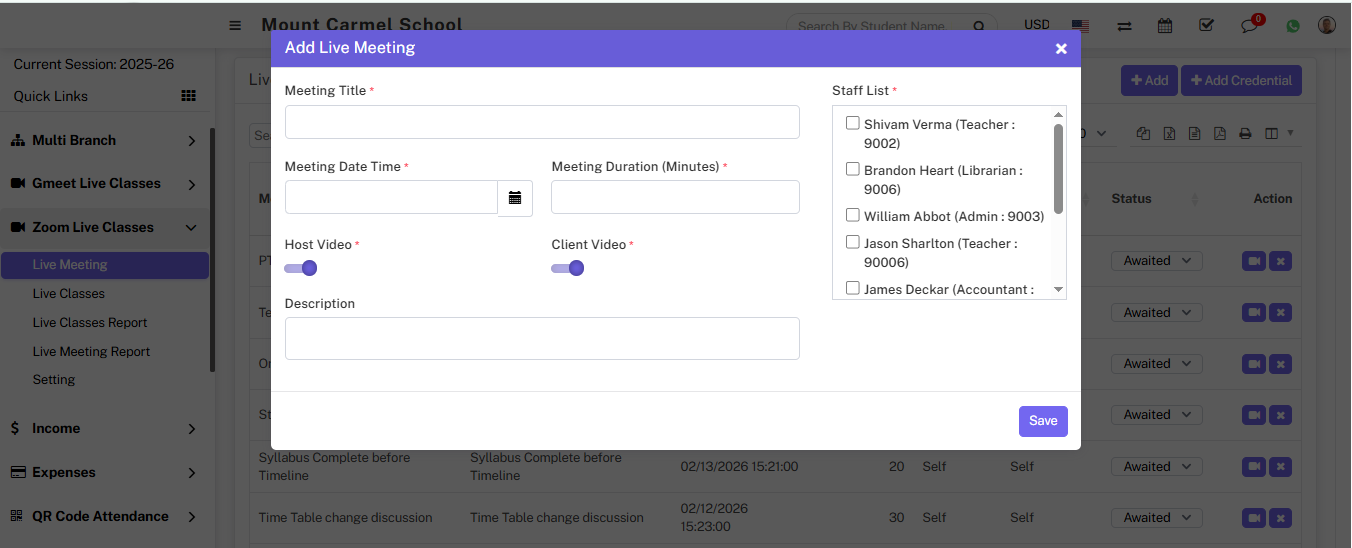The width and height of the screenshot is (1352, 548).
Task: Close the Add Live Meeting dialog
Action: tap(1061, 48)
